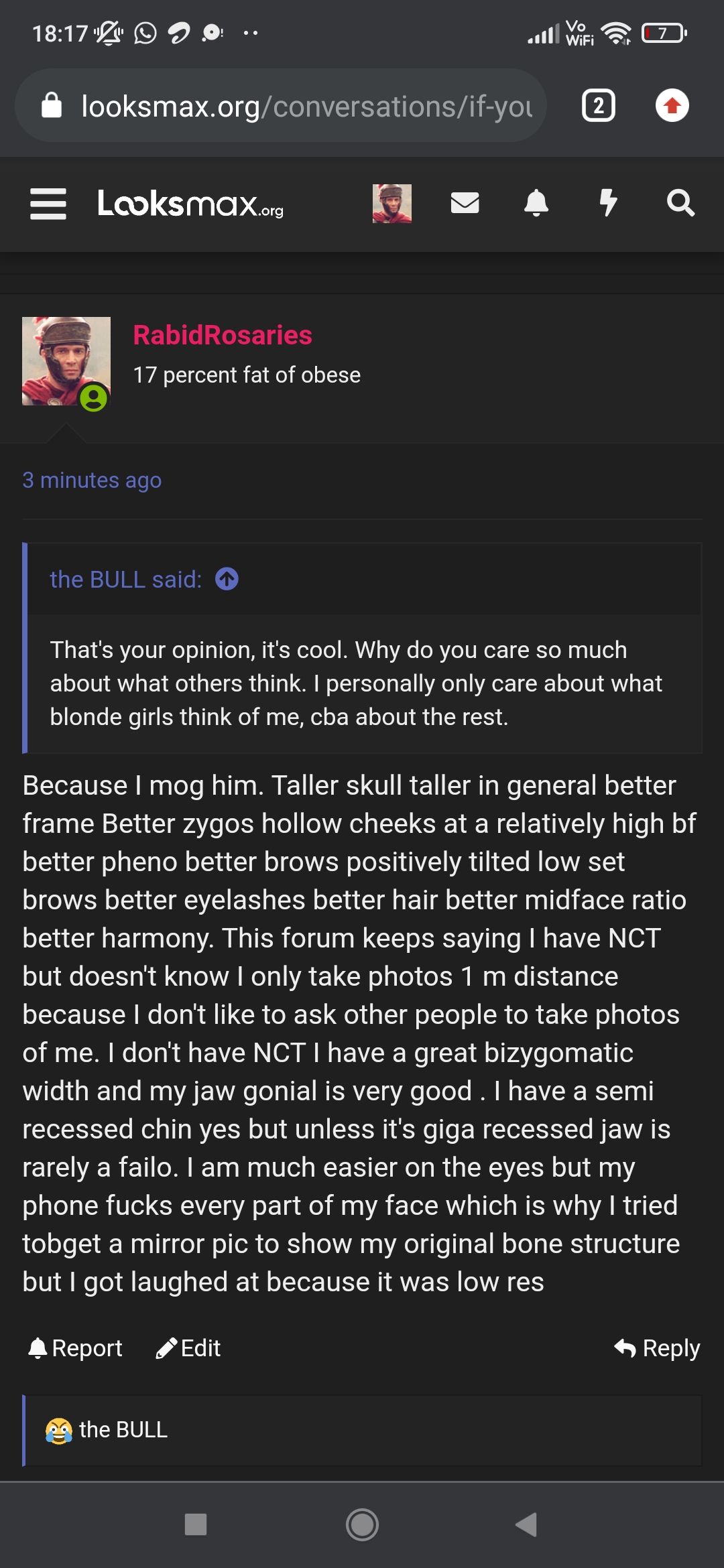Open the hamburger navigation menu
The image size is (724, 1568).
click(x=48, y=204)
